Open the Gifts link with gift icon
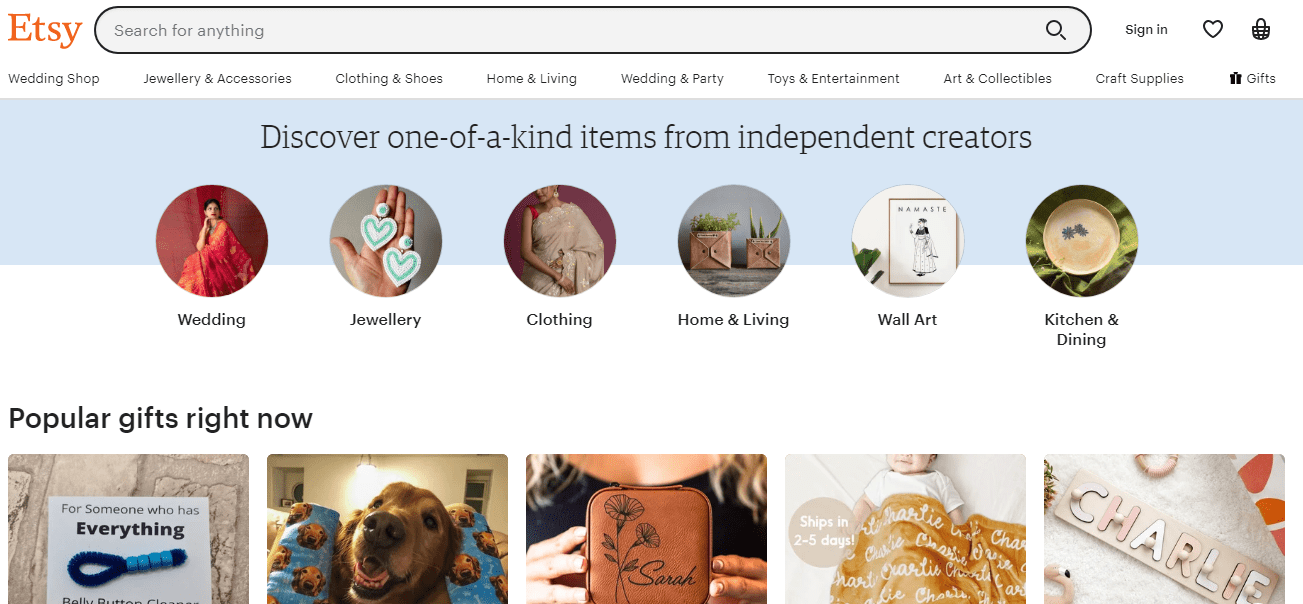The height and width of the screenshot is (604, 1303). tap(1252, 78)
